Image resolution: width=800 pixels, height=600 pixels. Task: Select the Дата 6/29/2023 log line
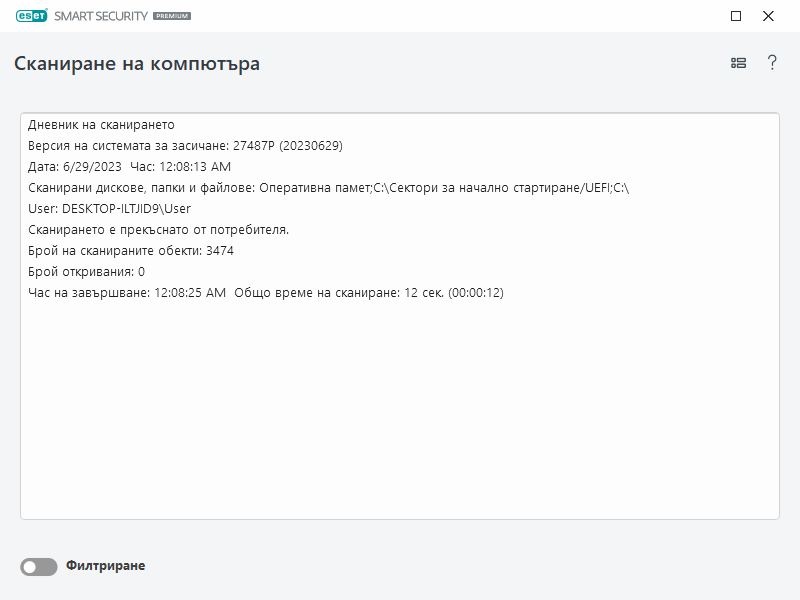click(129, 167)
